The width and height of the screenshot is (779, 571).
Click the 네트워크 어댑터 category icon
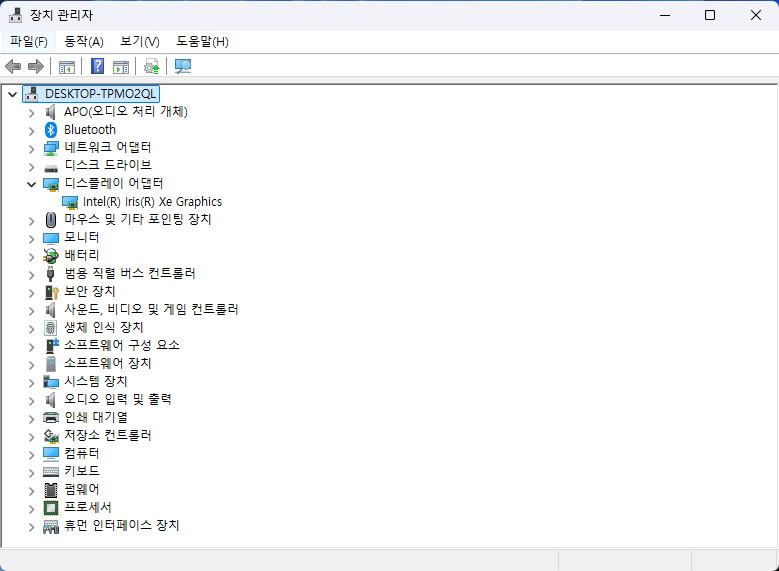click(51, 148)
